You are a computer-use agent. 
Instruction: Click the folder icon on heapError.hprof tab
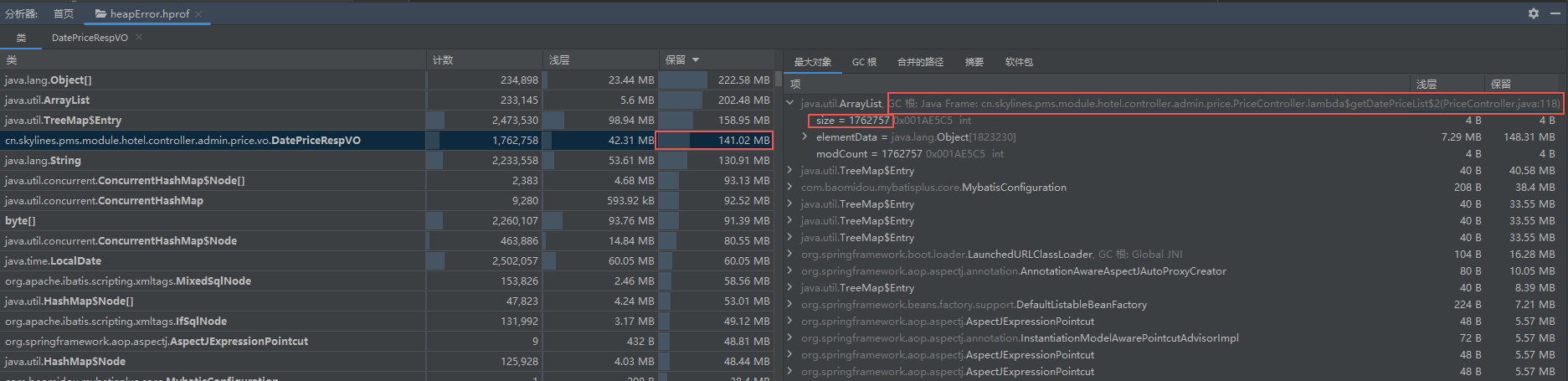(100, 13)
